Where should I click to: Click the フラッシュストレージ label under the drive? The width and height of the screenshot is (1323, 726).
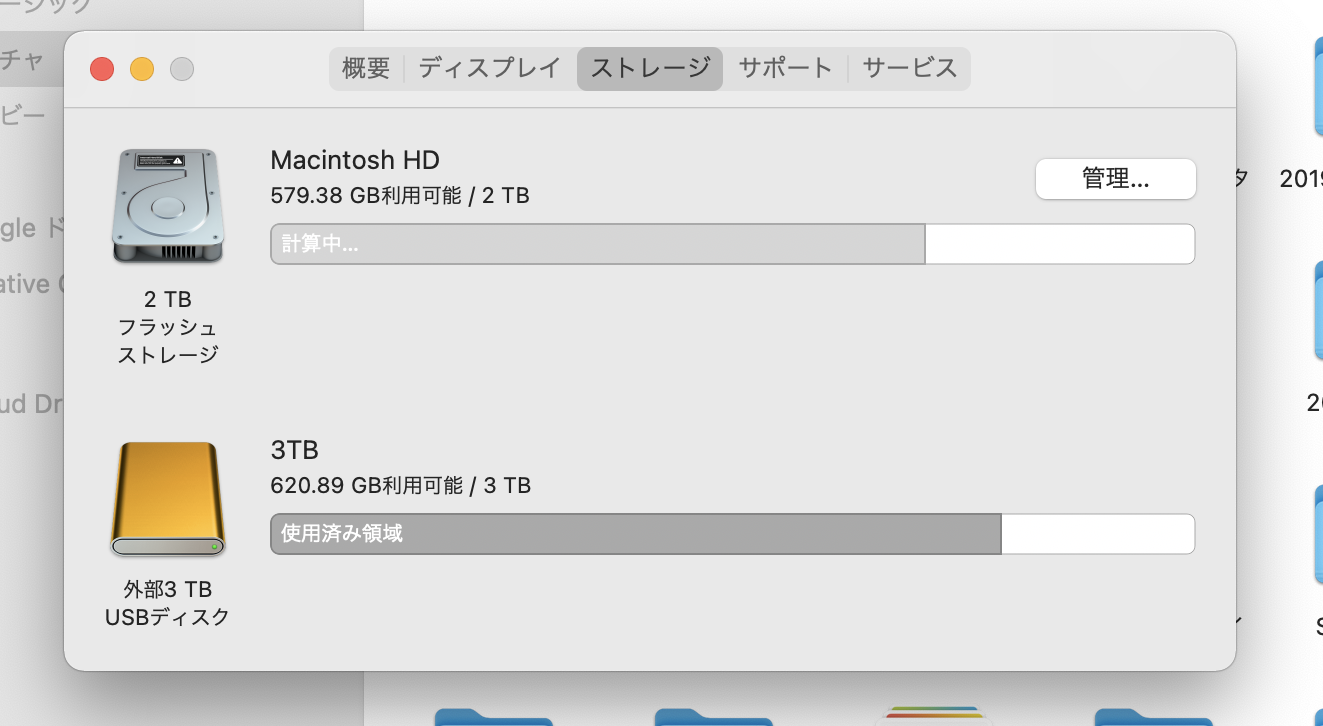tap(167, 341)
